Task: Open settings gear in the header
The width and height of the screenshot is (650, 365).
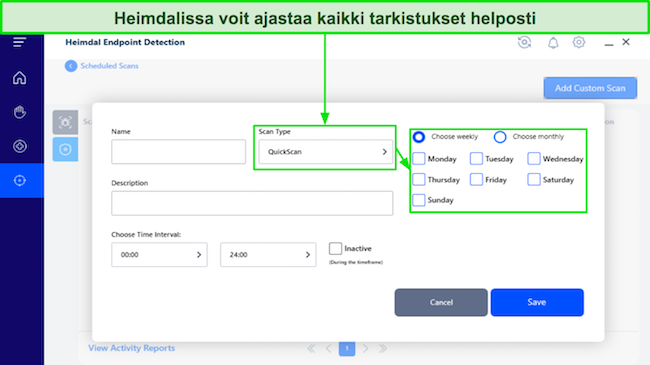Action: tap(579, 42)
